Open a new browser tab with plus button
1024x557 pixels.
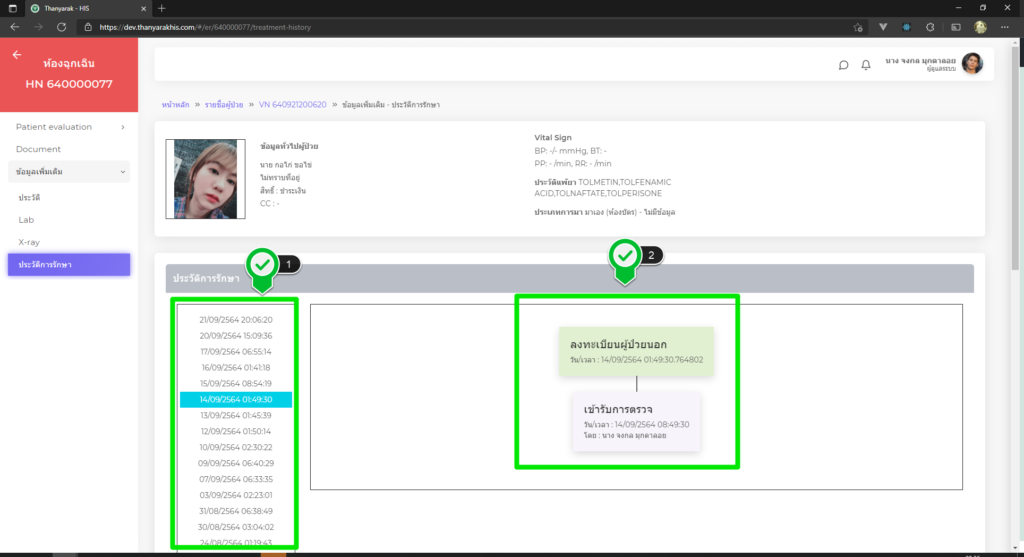162,8
